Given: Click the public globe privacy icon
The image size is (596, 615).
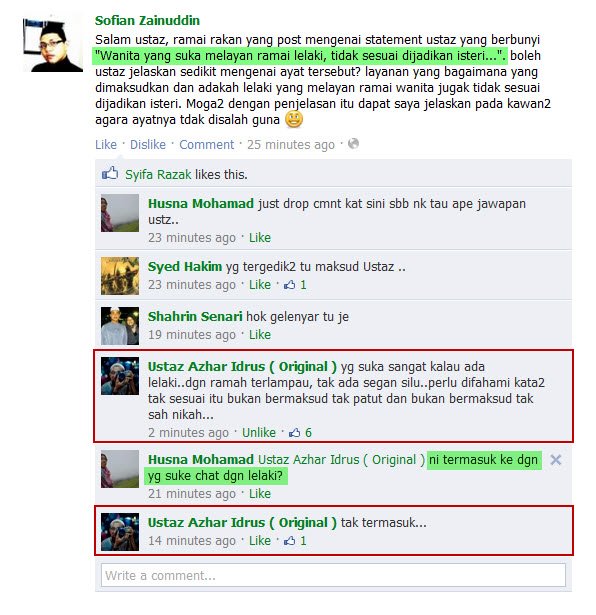Looking at the screenshot, I should [353, 144].
